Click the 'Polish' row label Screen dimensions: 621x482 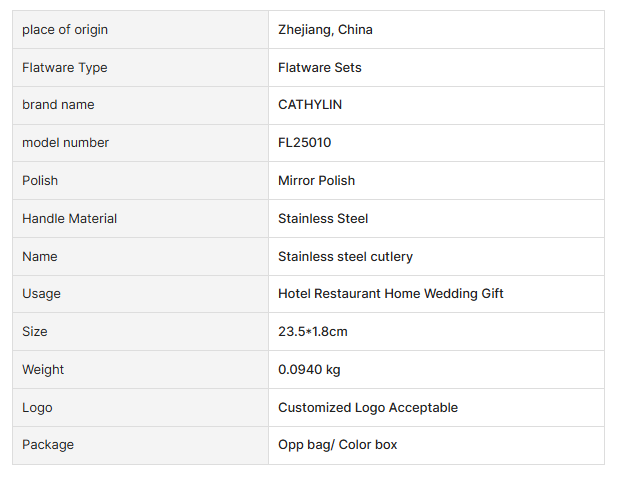(x=40, y=181)
